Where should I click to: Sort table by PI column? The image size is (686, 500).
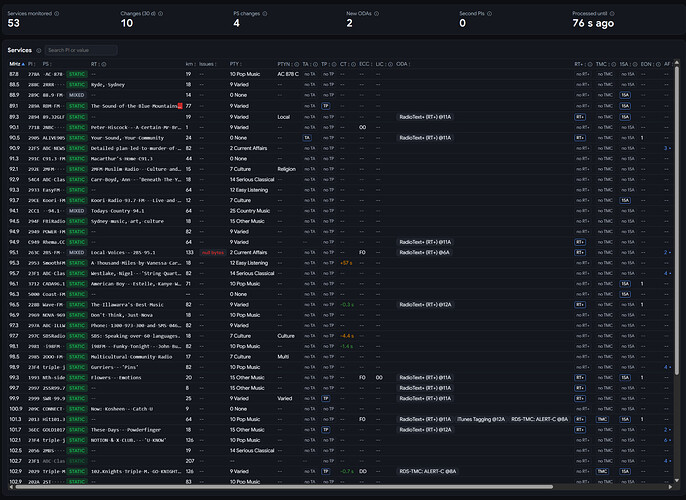pos(31,64)
